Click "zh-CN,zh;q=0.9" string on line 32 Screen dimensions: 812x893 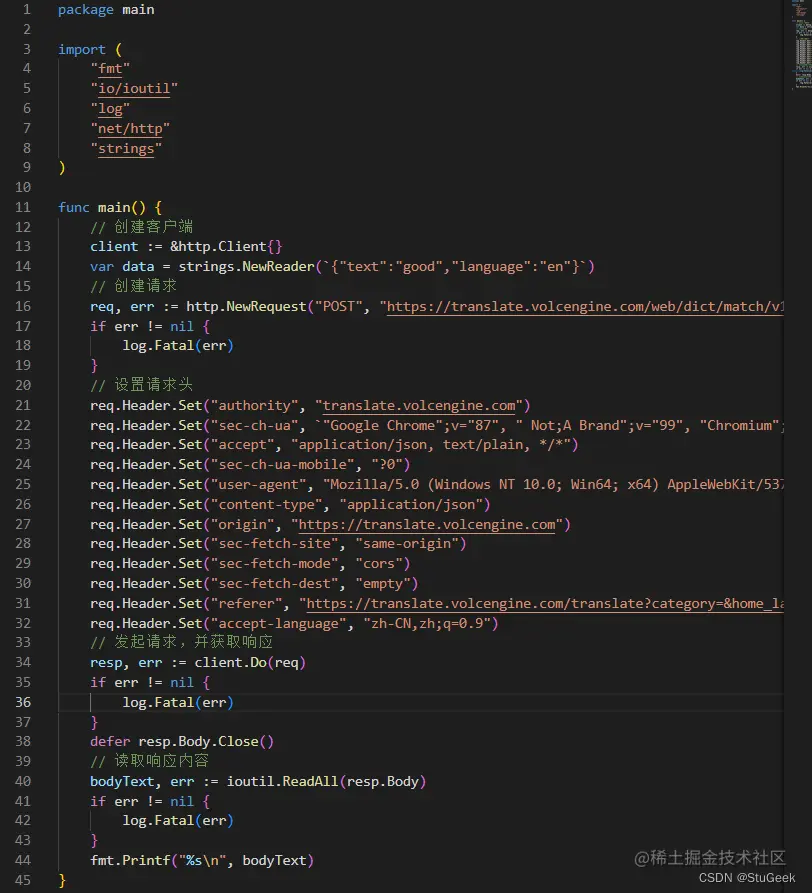pos(427,624)
